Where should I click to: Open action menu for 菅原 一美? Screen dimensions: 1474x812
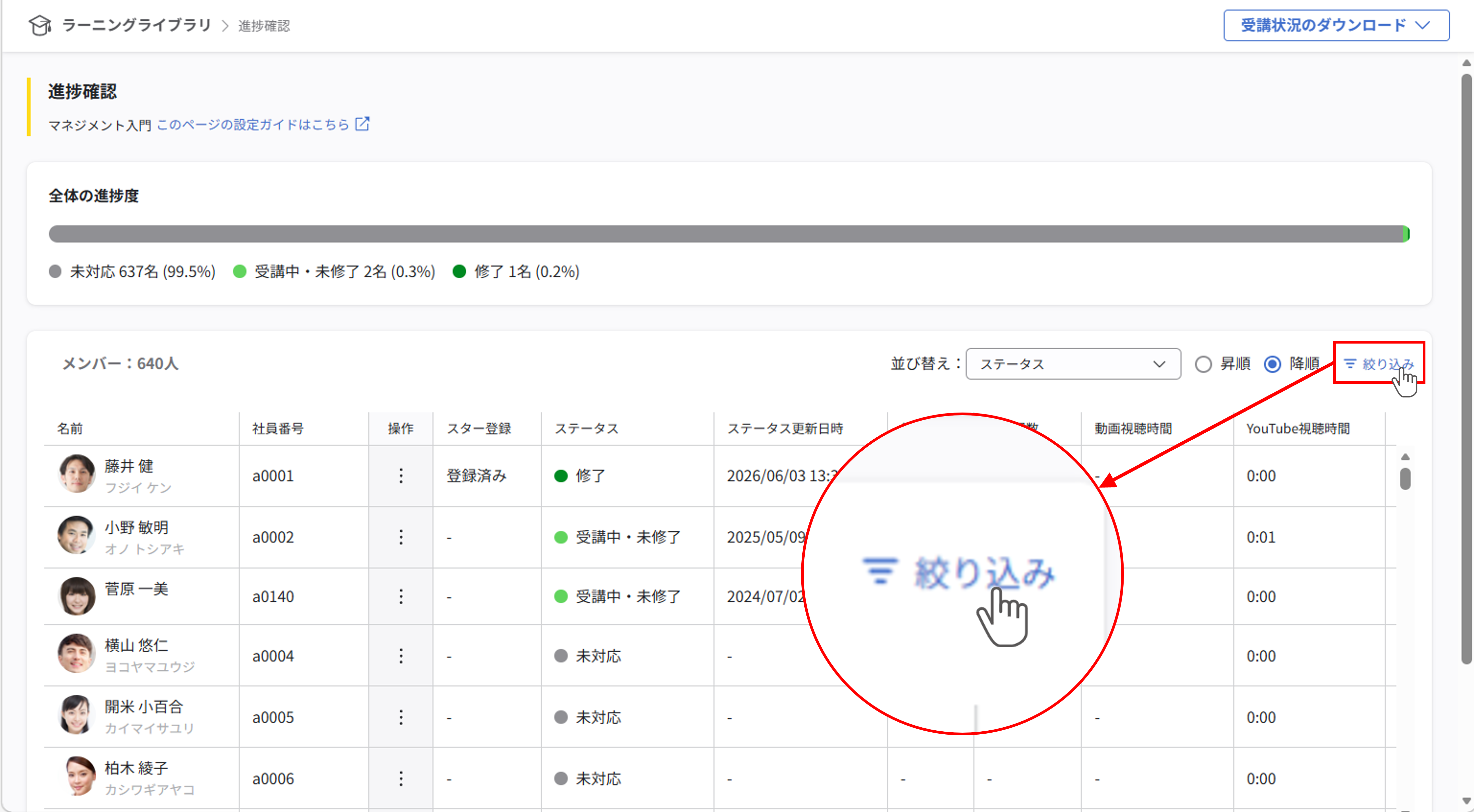[401, 596]
